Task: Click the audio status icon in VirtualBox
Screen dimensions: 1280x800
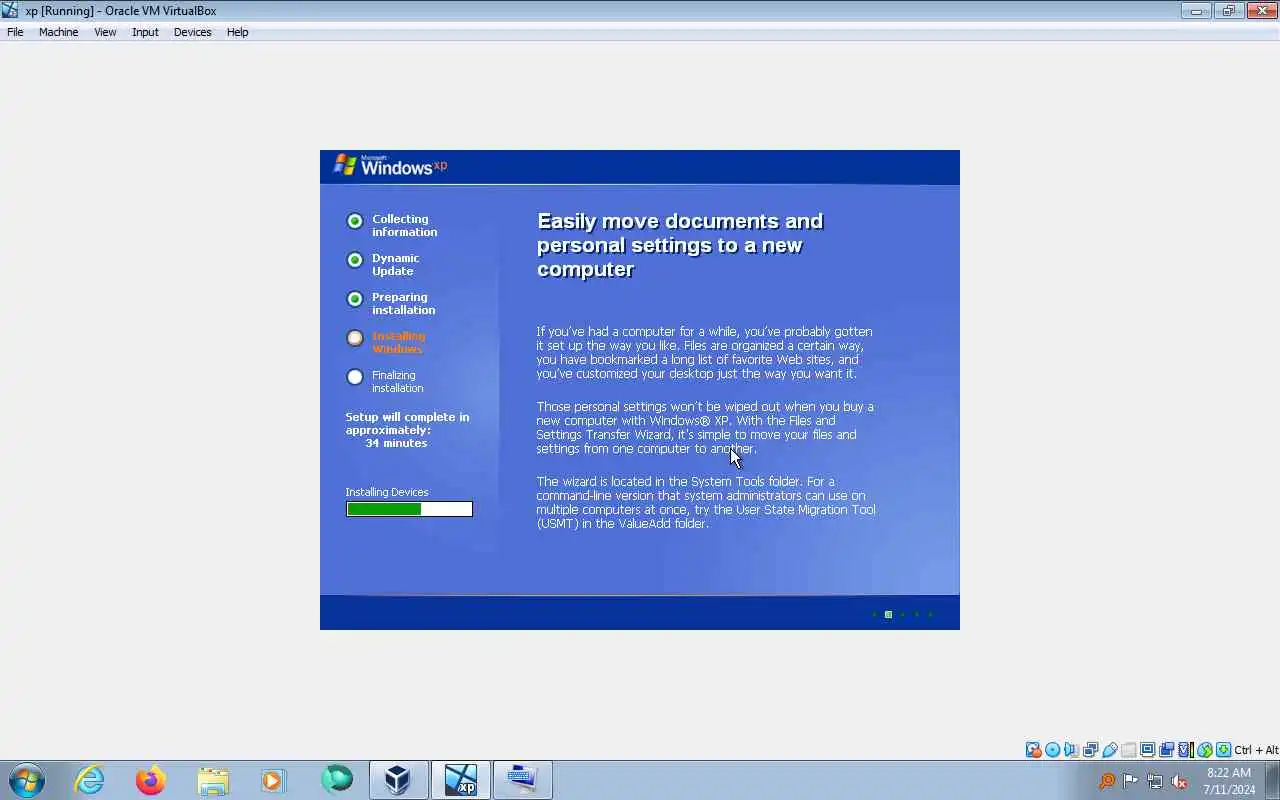Action: [x=1071, y=750]
